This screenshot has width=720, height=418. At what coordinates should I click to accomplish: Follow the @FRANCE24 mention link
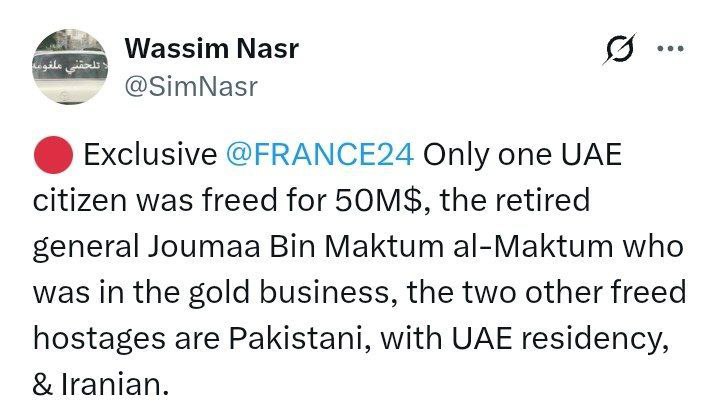(321, 155)
